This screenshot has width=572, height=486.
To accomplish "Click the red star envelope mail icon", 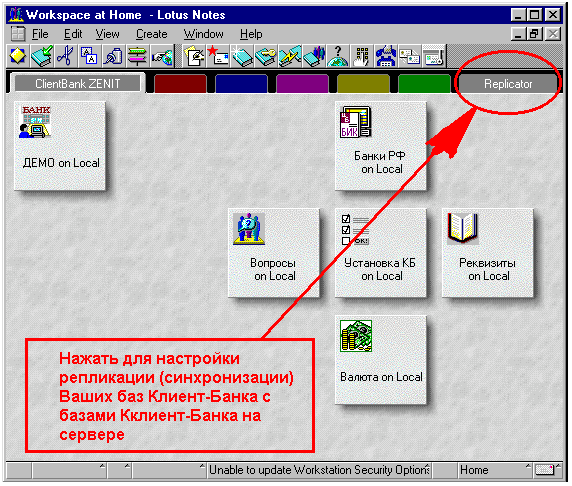I will (x=218, y=57).
